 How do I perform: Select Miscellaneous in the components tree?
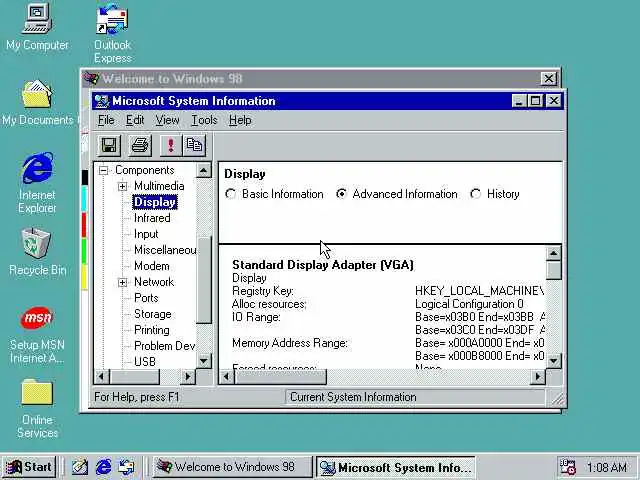click(165, 250)
